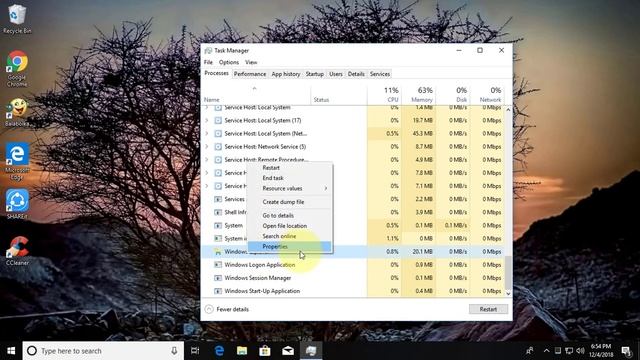This screenshot has width=640, height=360.
Task: Click the Type here to search box
Action: click(102, 351)
